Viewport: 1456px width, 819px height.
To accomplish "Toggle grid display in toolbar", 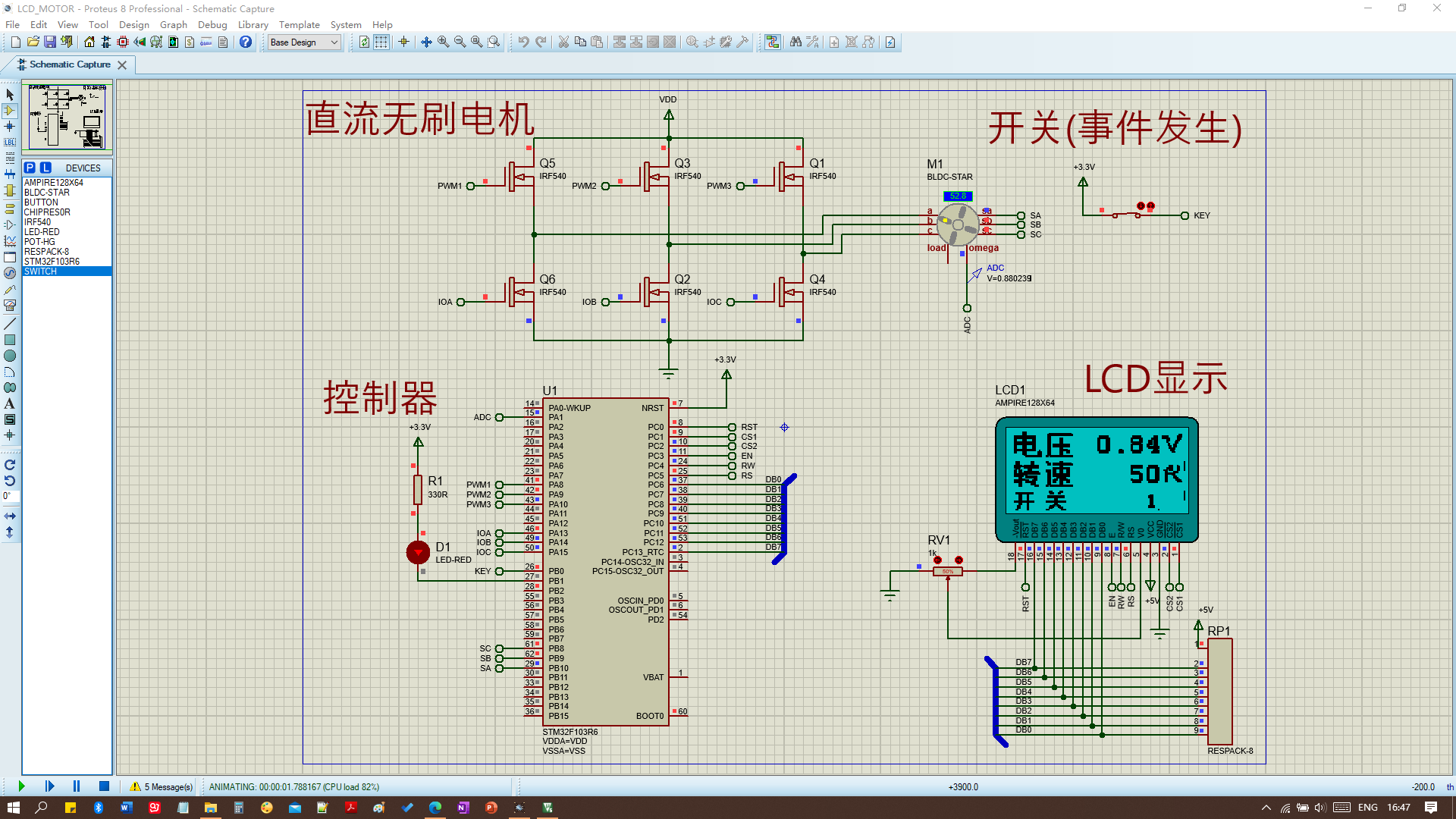I will (381, 42).
